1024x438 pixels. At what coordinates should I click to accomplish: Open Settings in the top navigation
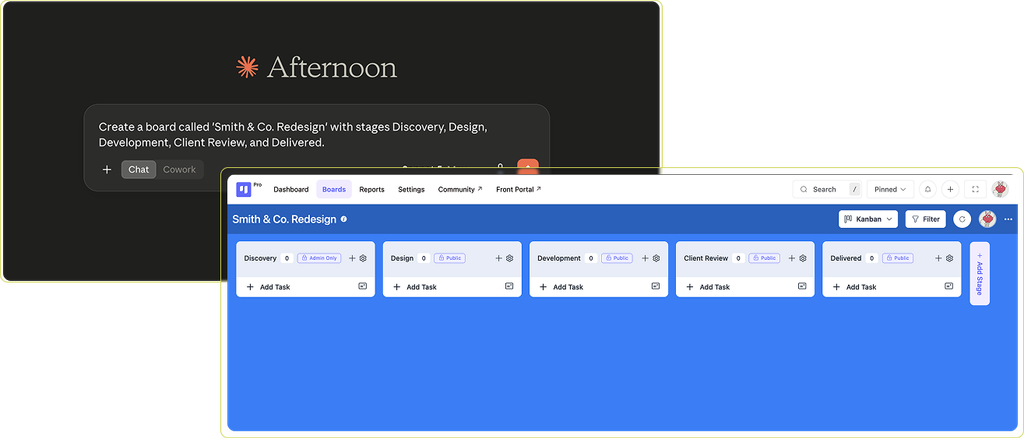click(x=411, y=189)
